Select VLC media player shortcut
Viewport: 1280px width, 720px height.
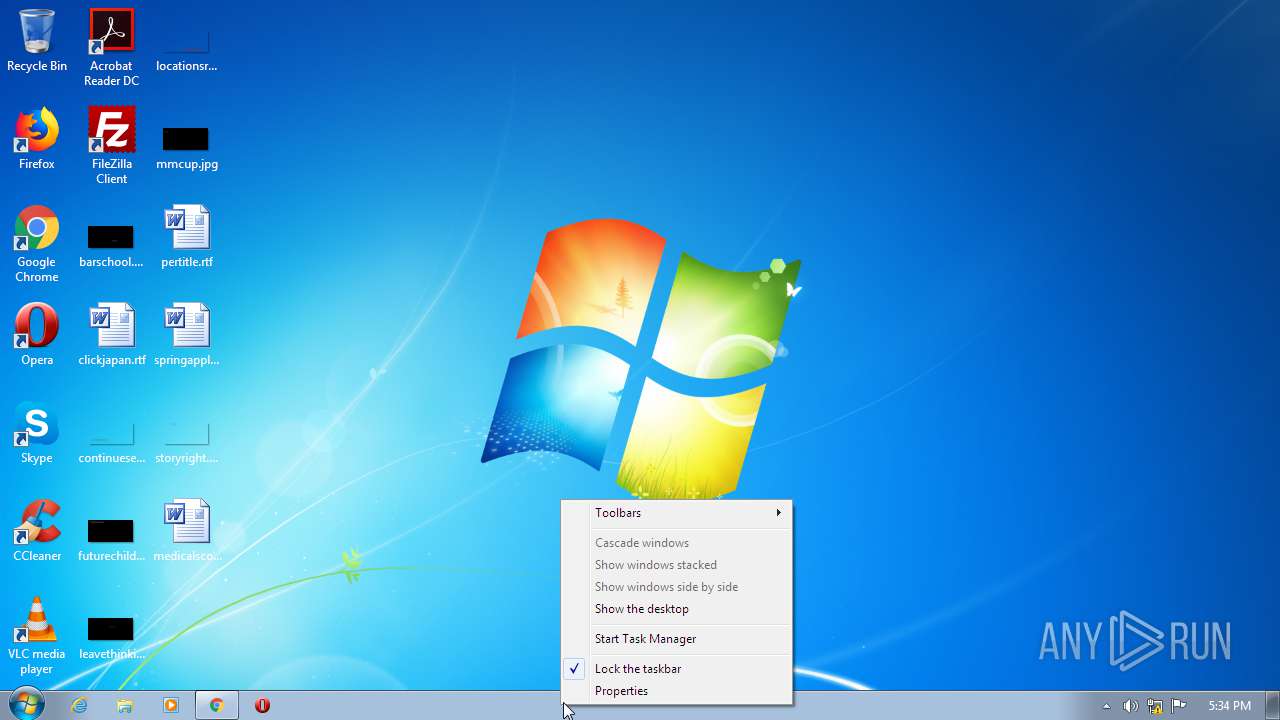(37, 636)
